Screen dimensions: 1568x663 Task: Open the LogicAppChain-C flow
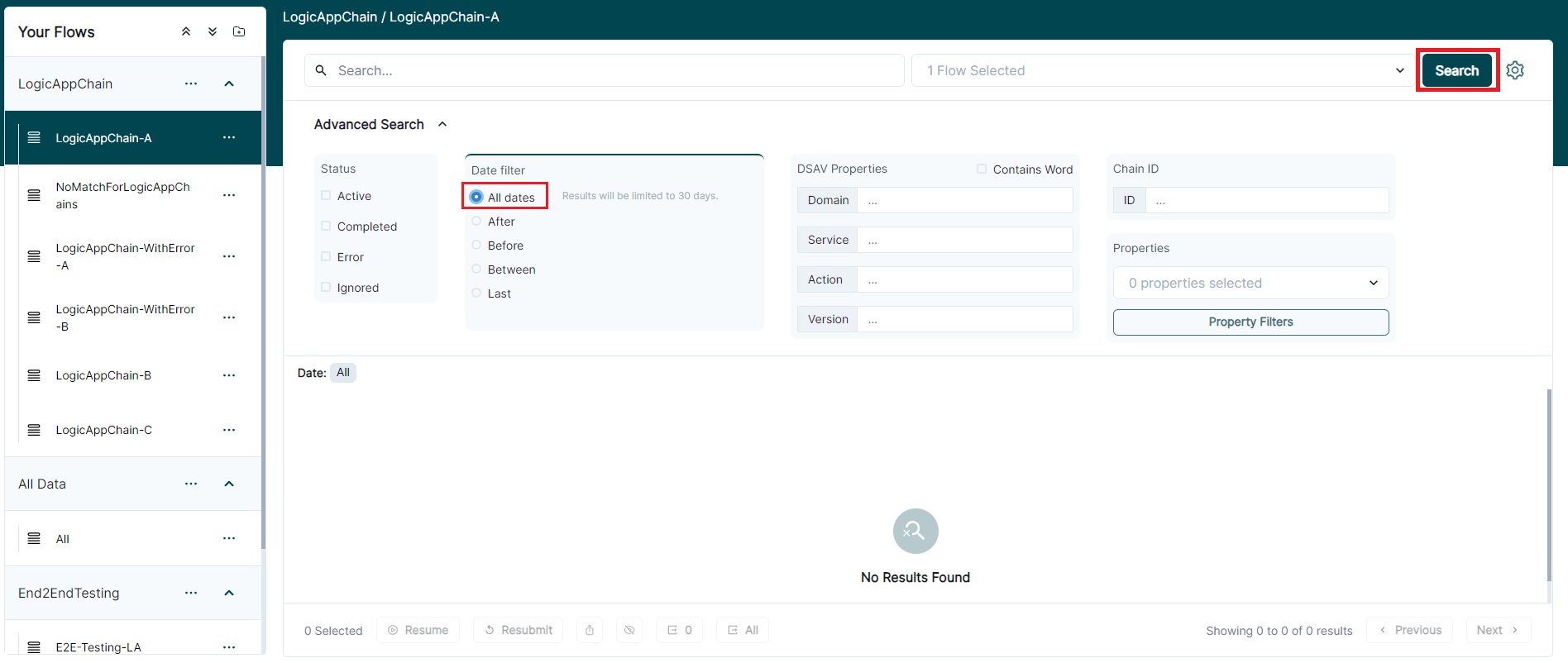(x=103, y=430)
